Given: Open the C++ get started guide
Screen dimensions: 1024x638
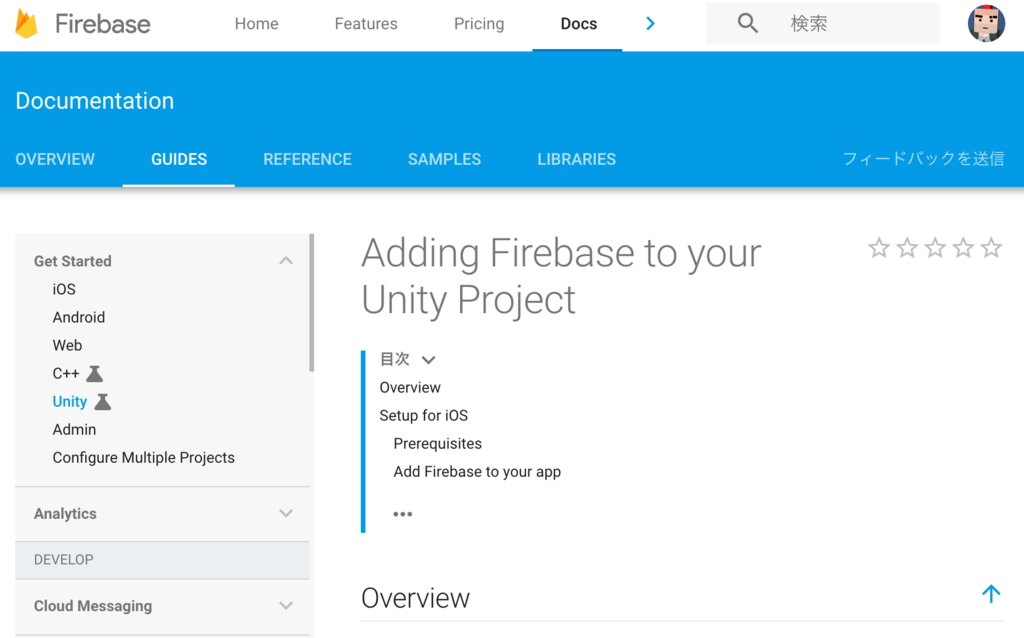Looking at the screenshot, I should click(66, 374).
